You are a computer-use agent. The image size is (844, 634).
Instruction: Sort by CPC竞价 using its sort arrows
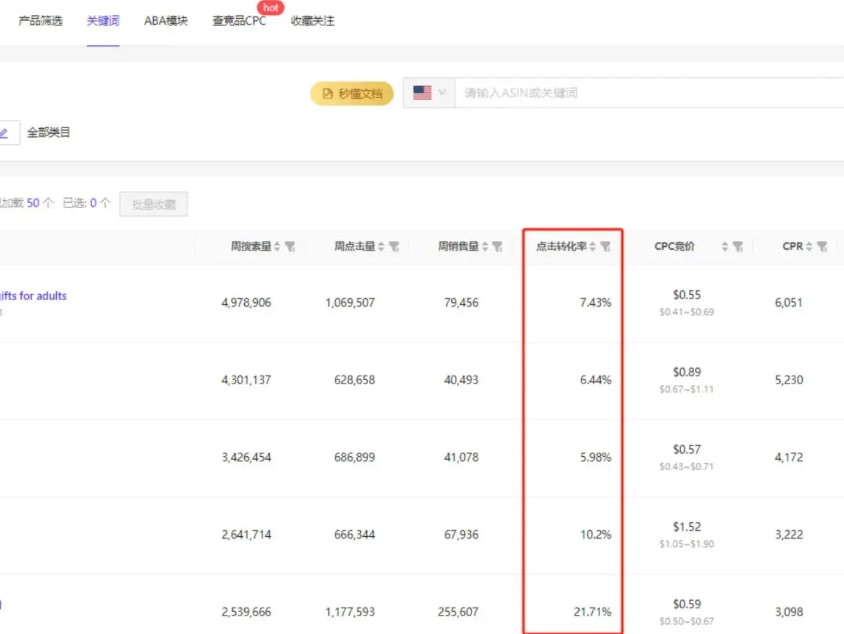(x=724, y=246)
